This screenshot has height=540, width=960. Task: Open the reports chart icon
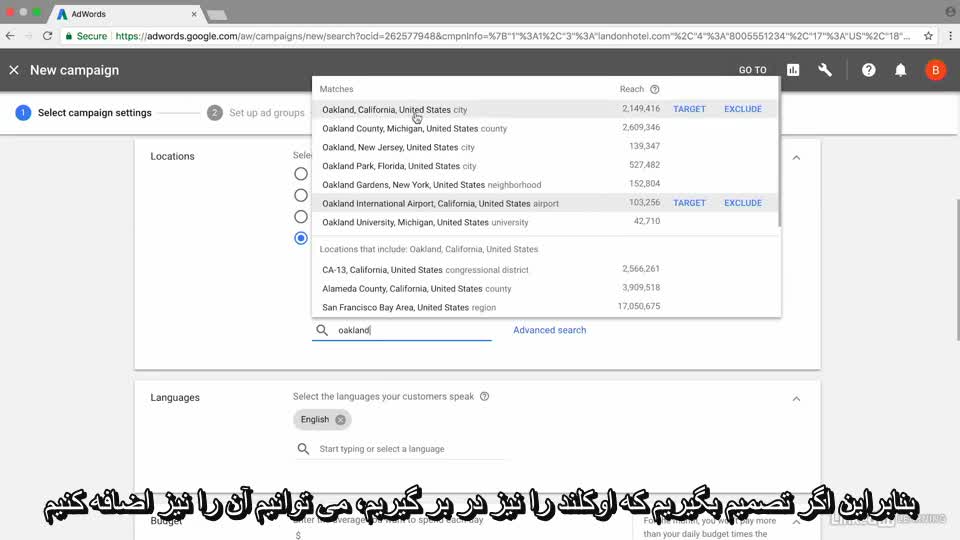(793, 70)
